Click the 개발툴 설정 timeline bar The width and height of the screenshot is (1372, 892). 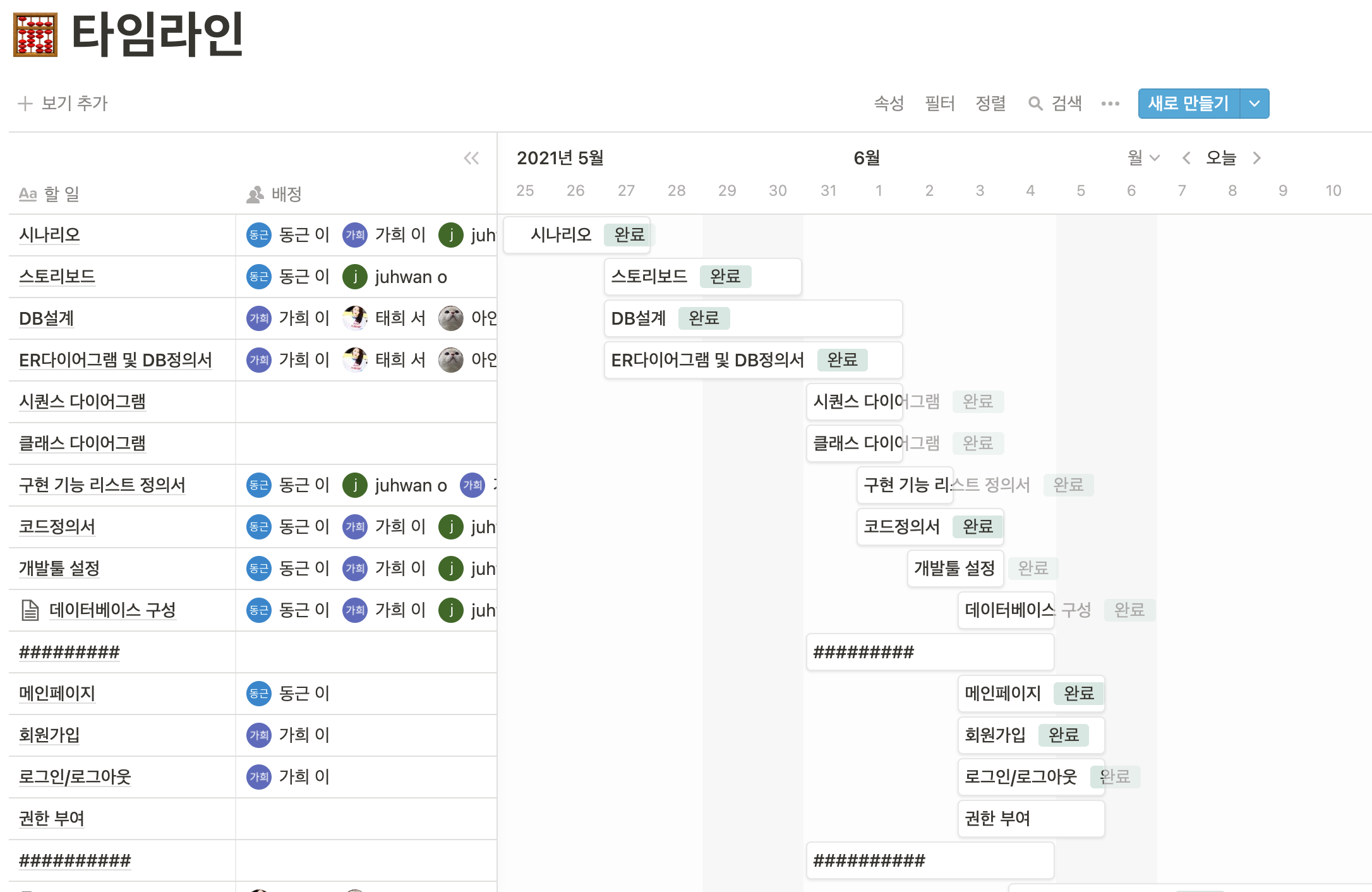(955, 569)
